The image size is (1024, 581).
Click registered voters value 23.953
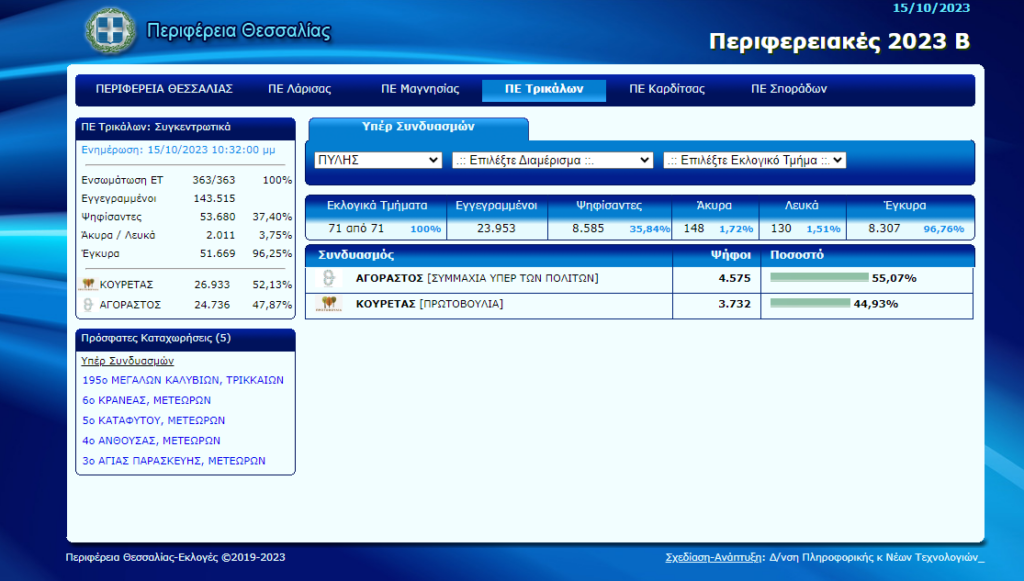tap(496, 228)
